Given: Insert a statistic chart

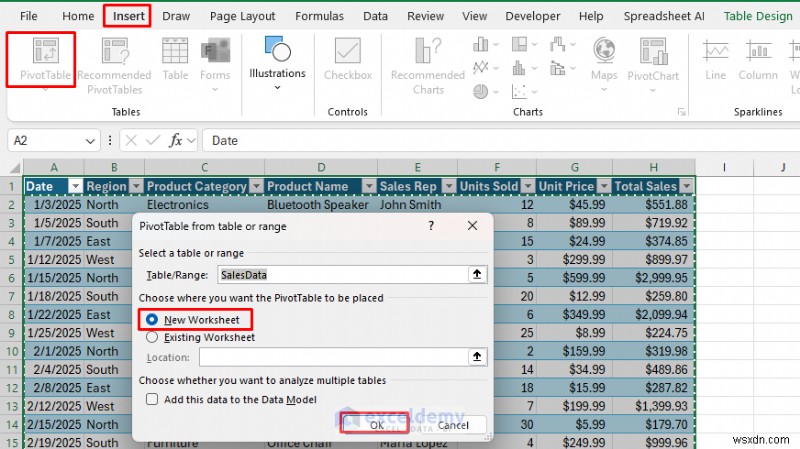Looking at the screenshot, I should pyautogui.click(x=524, y=67).
